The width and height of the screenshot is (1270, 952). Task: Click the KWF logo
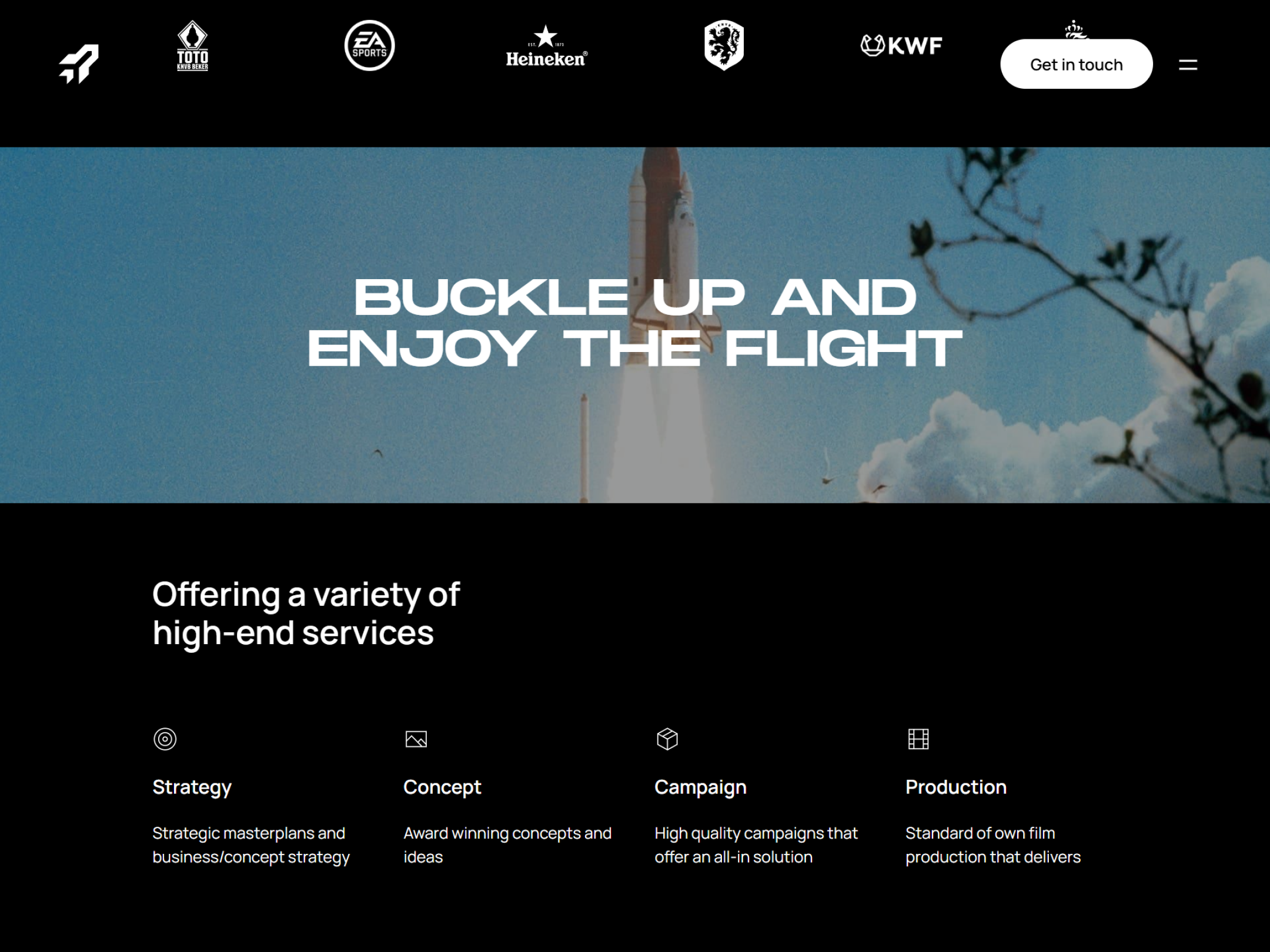click(901, 45)
